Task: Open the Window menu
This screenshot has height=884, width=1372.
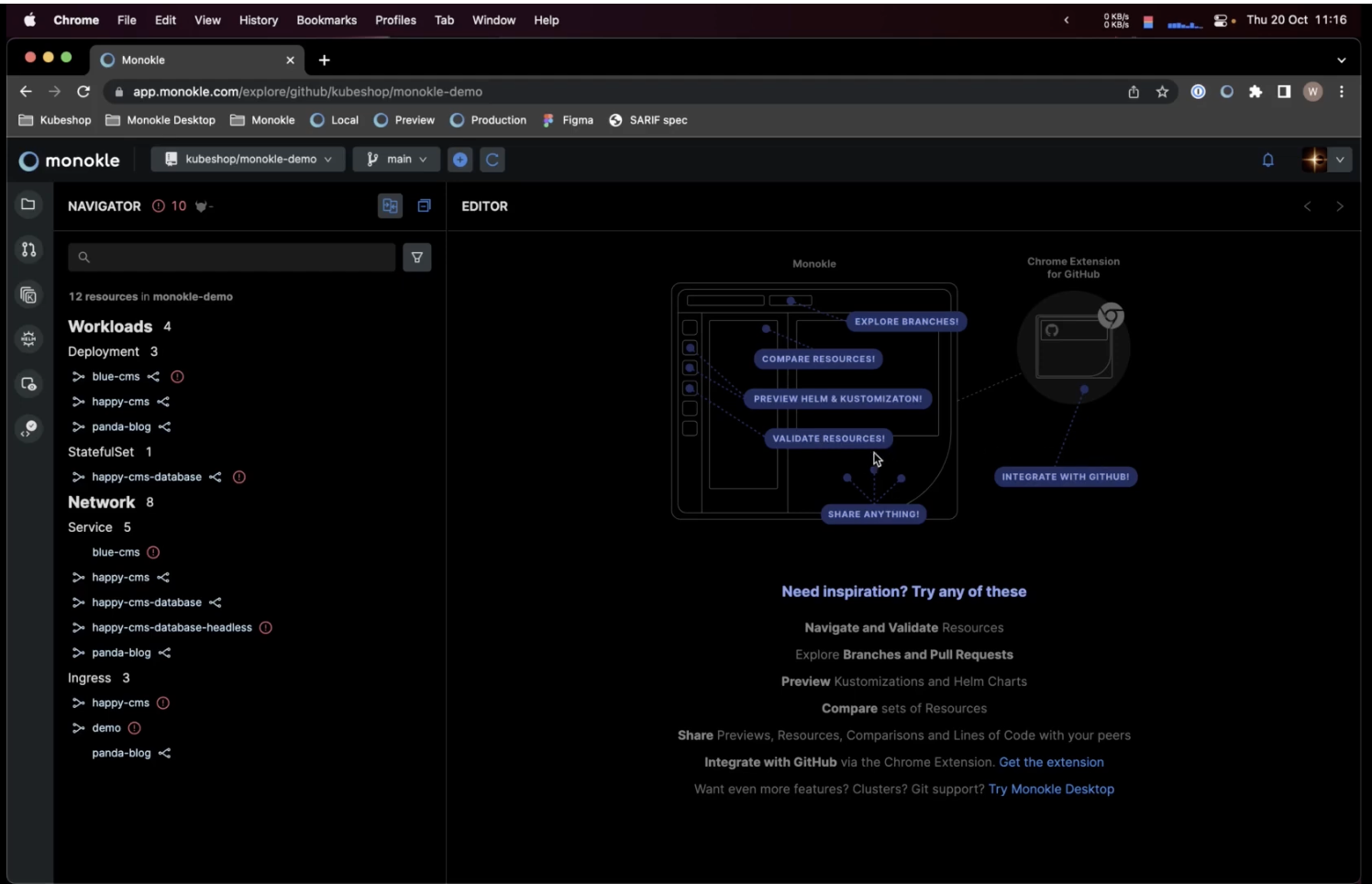Action: point(493,20)
